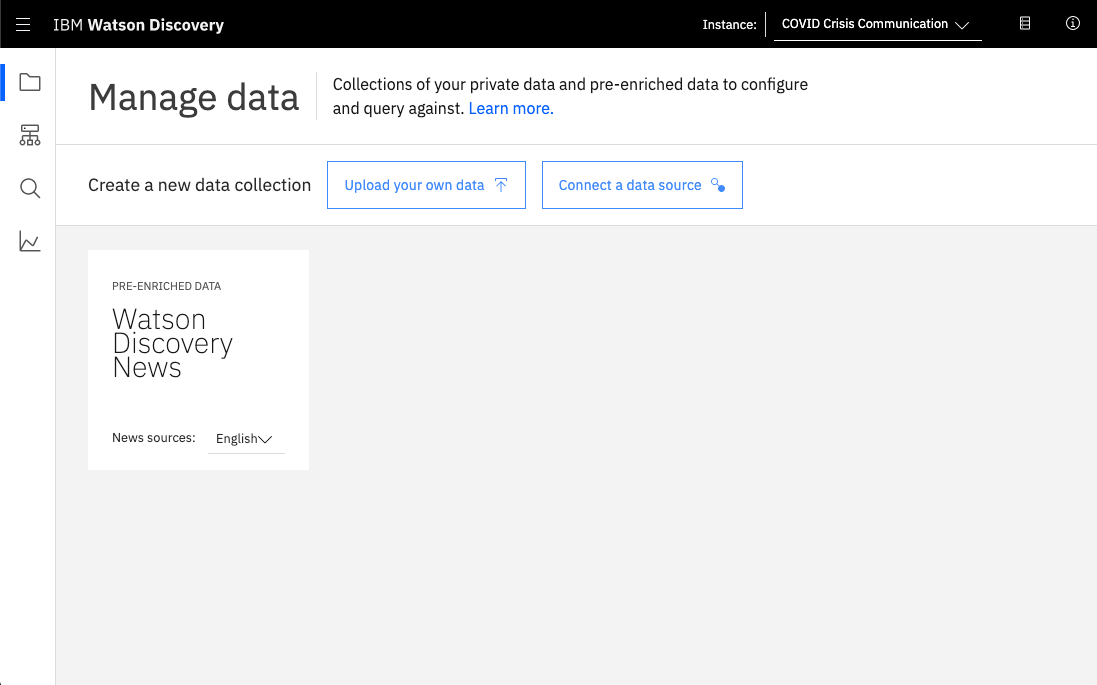Open the News sources English dropdown
This screenshot has height=685, width=1097.
point(246,439)
